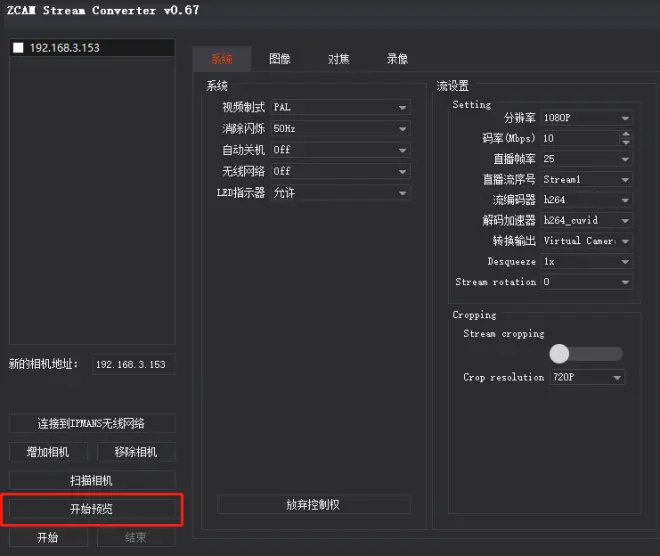Screen dimensions: 660x556
Task: Open the 直播帧率 25 dropdown
Action: [x=586, y=159]
